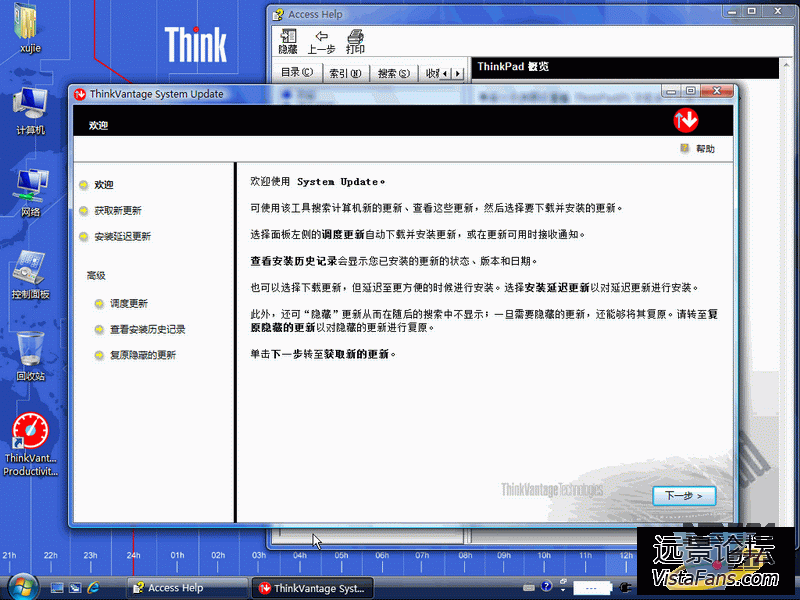Switch to the 目录 contents tab
This screenshot has height=600, width=800.
296,73
